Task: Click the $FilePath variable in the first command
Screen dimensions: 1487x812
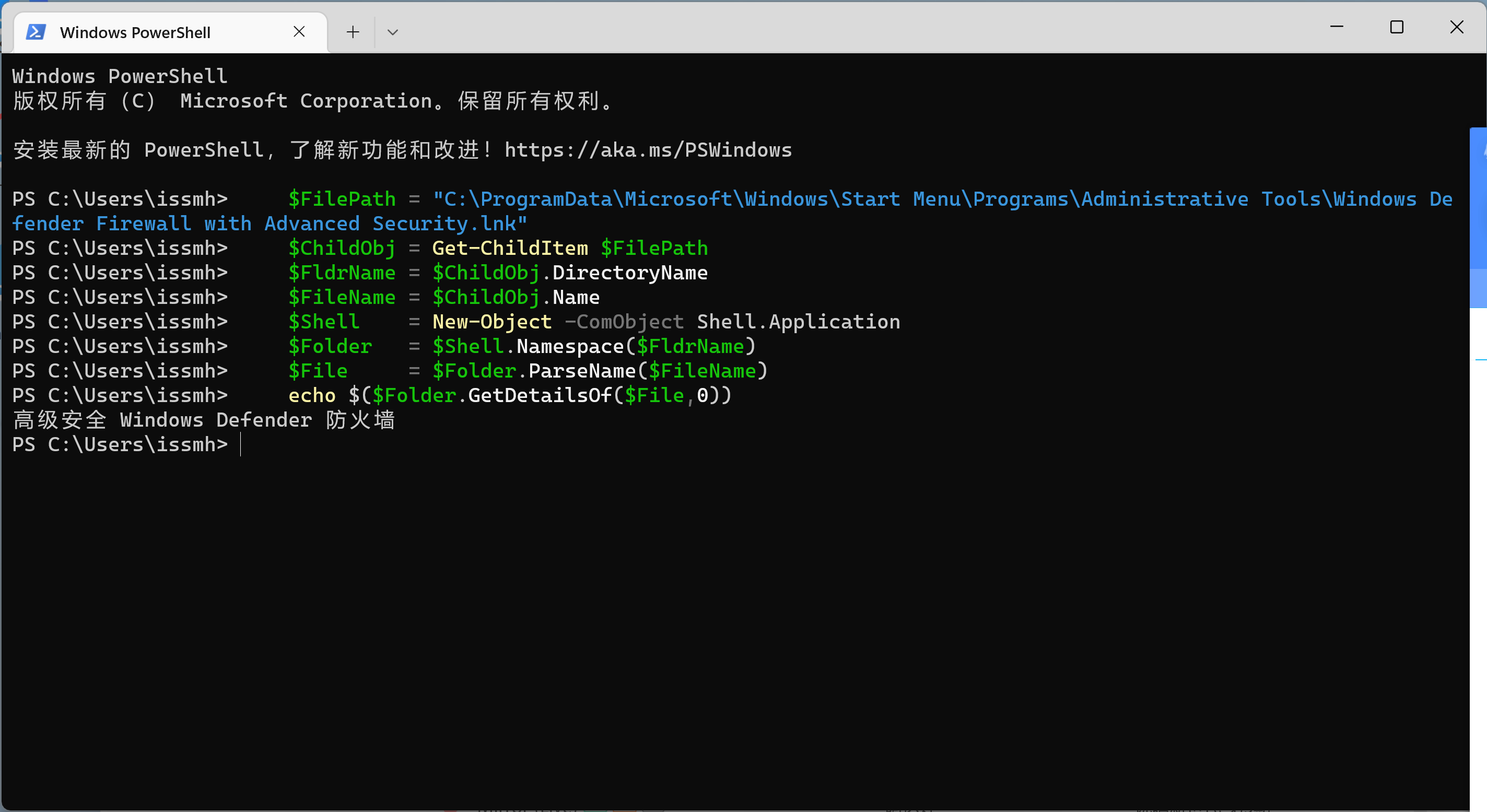Action: pyautogui.click(x=342, y=198)
